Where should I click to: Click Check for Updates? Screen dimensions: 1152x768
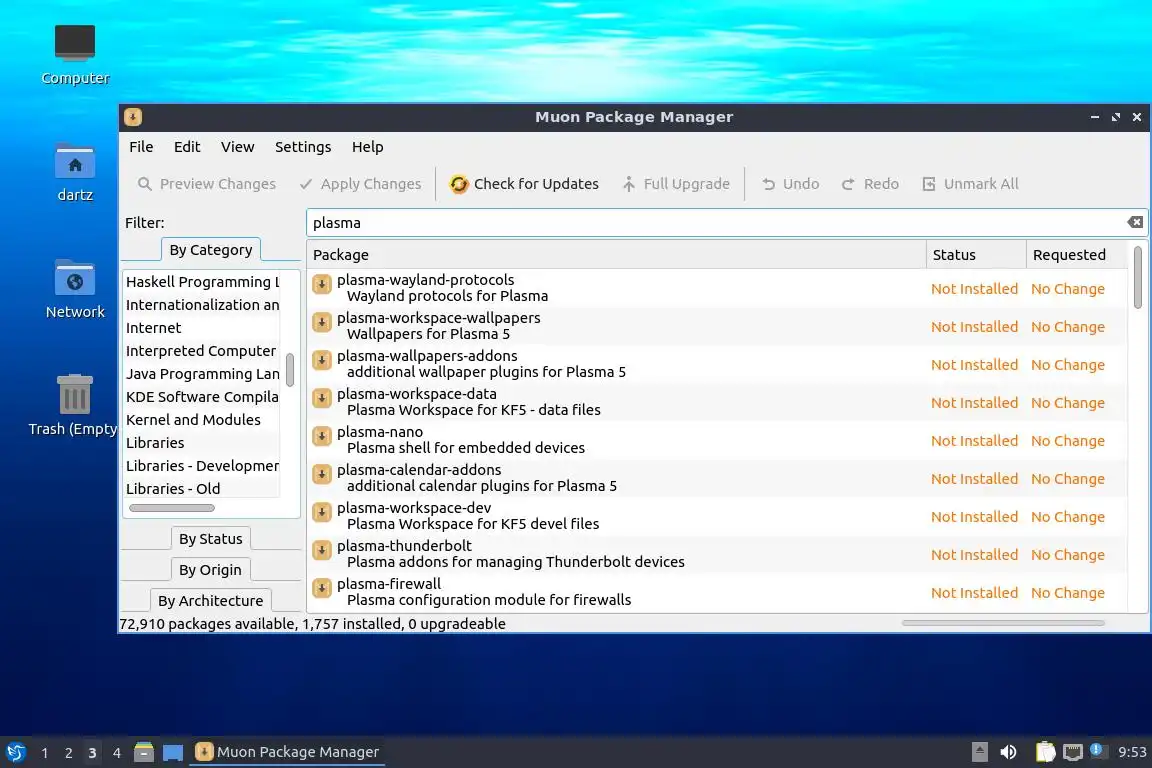pyautogui.click(x=525, y=184)
